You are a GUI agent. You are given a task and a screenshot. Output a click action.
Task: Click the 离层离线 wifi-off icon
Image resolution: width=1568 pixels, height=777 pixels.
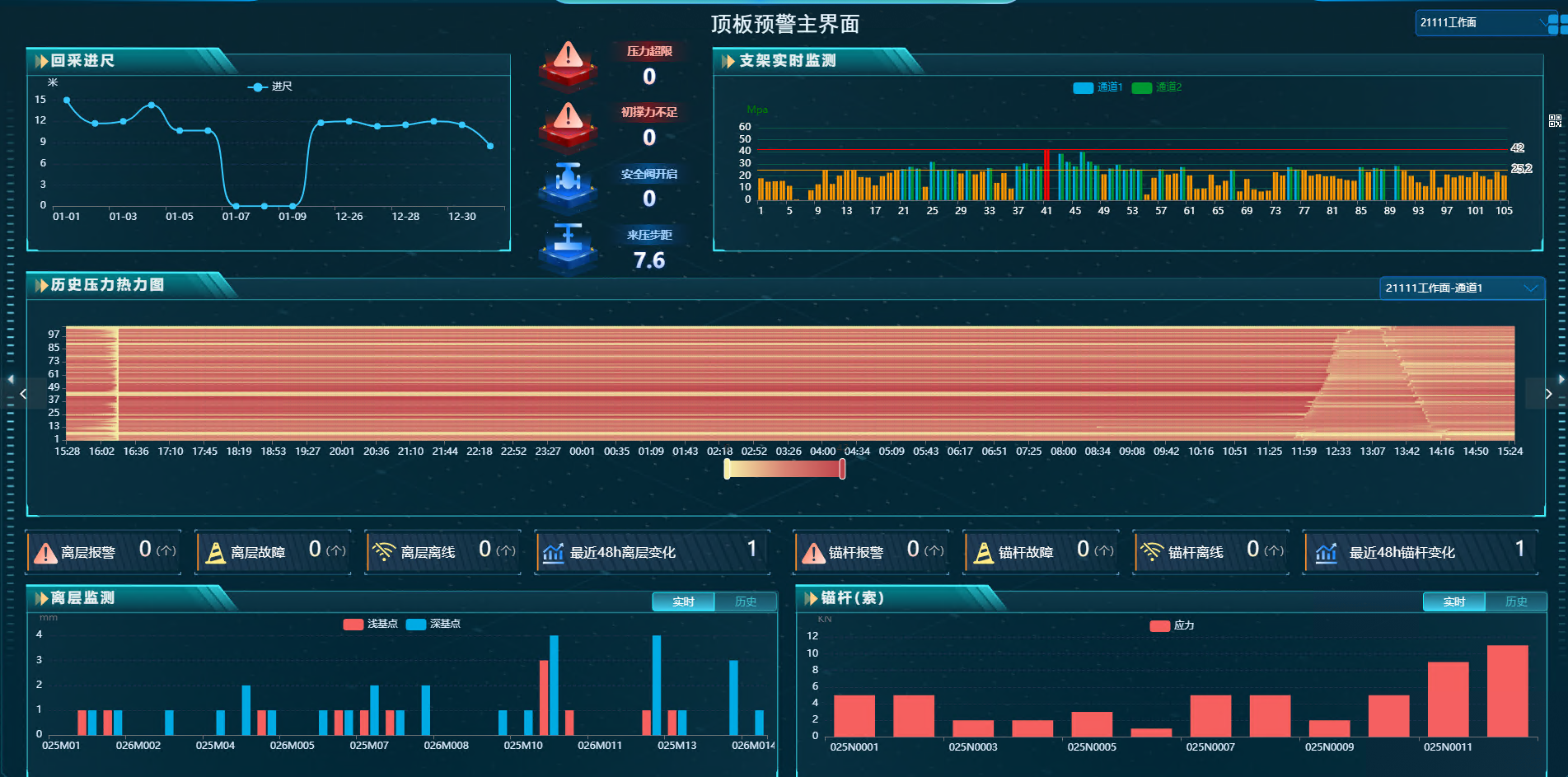[x=384, y=552]
